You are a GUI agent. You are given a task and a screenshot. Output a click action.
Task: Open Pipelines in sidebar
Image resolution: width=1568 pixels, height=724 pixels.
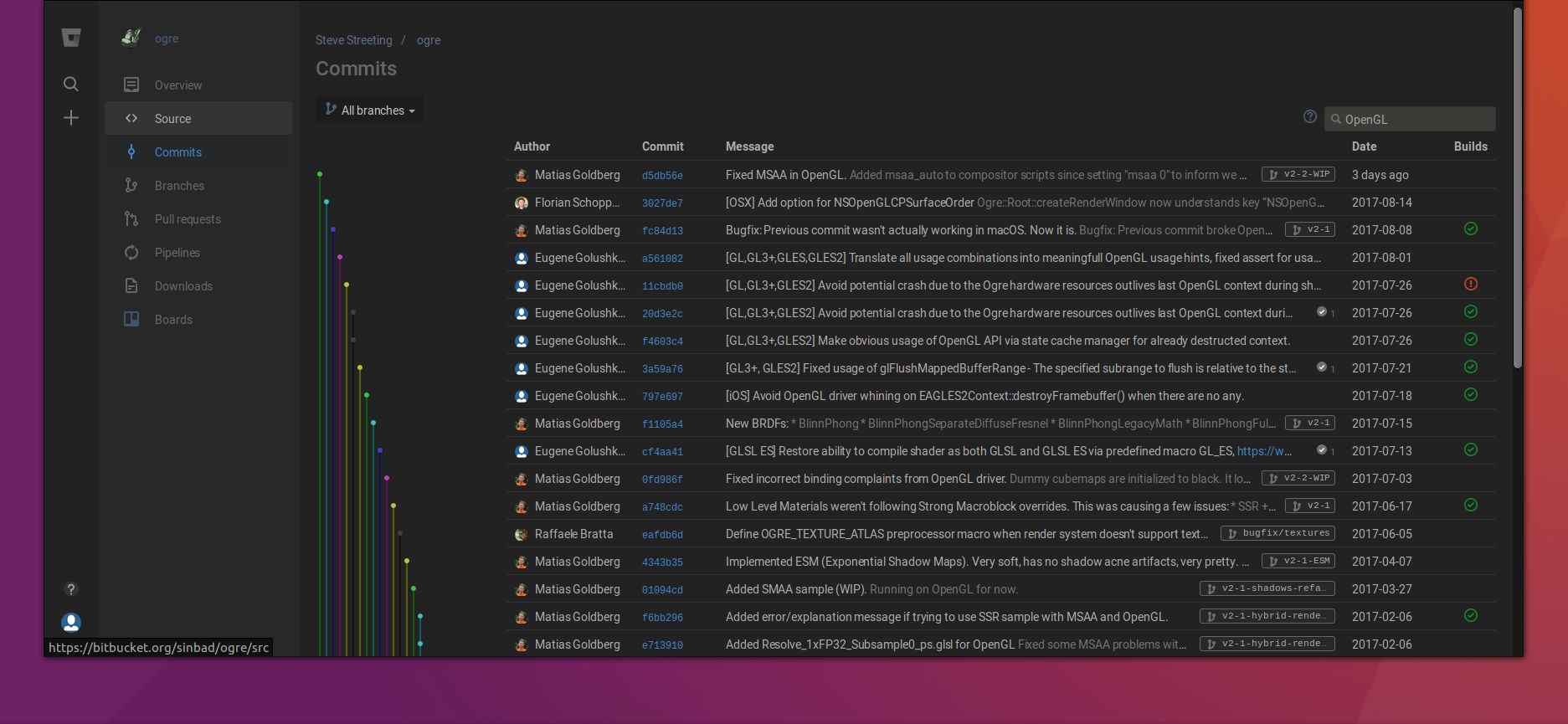(198, 252)
